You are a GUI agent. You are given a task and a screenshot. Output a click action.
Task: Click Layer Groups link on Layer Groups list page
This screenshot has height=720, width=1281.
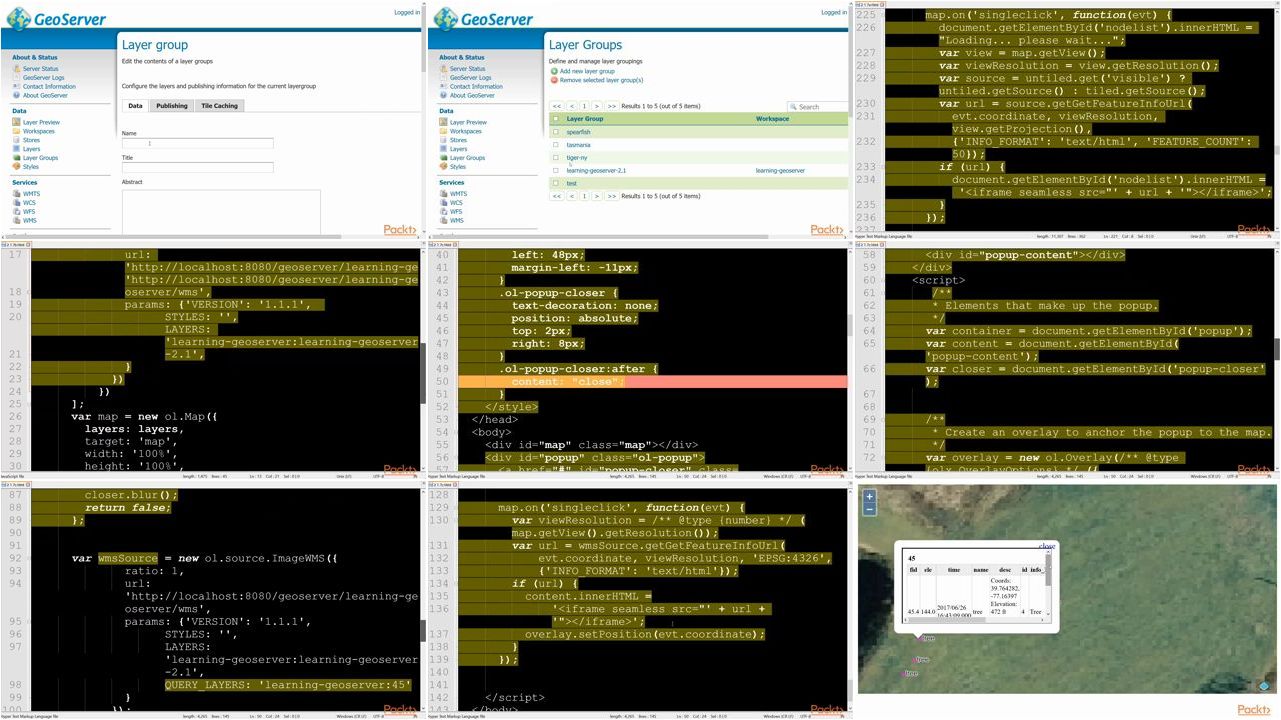point(467,158)
